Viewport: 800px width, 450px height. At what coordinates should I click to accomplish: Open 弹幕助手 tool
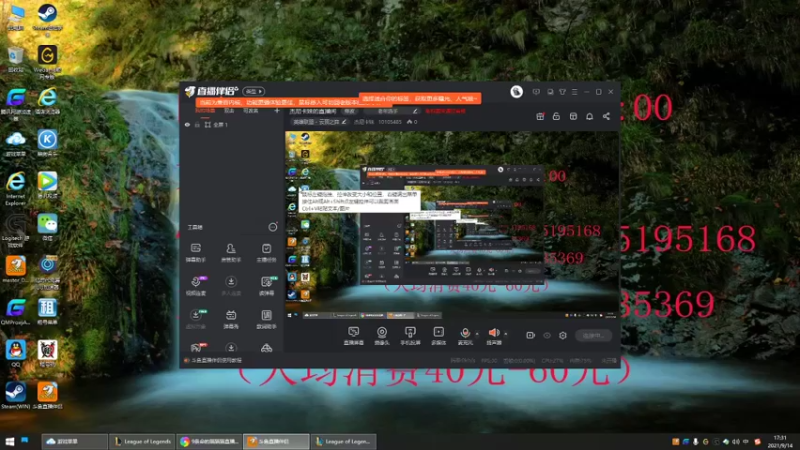click(x=196, y=253)
